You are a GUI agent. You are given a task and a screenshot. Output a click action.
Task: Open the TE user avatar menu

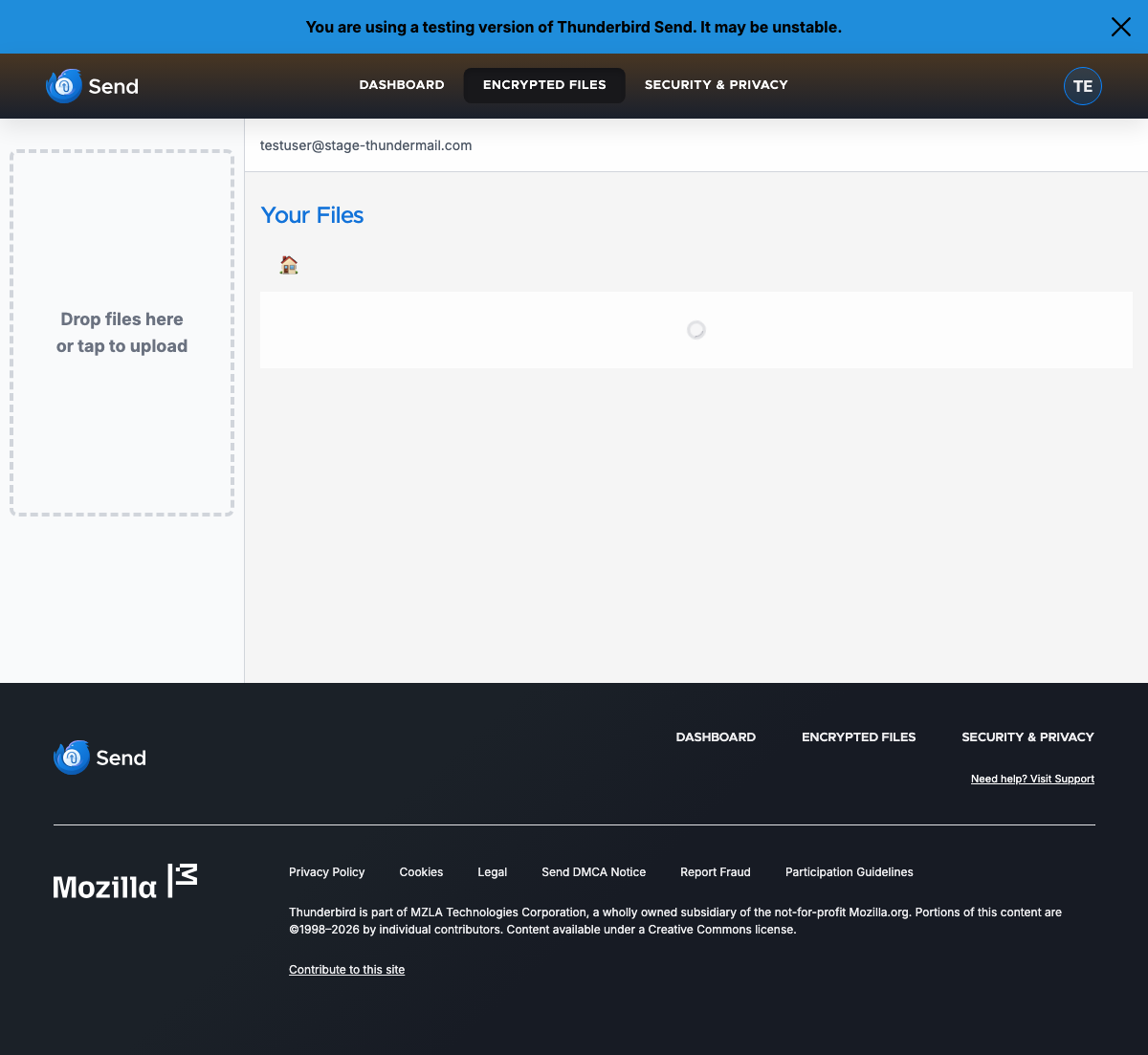click(x=1083, y=86)
